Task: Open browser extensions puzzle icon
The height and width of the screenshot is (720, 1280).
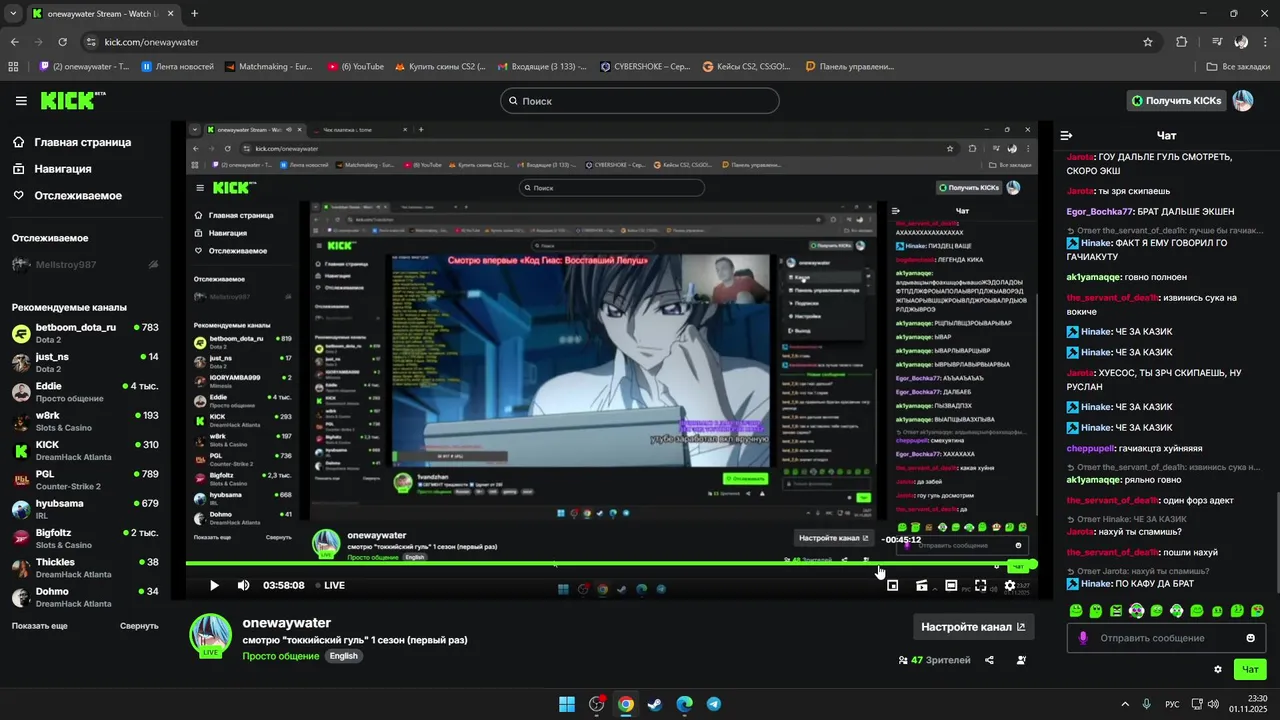Action: [x=1182, y=42]
